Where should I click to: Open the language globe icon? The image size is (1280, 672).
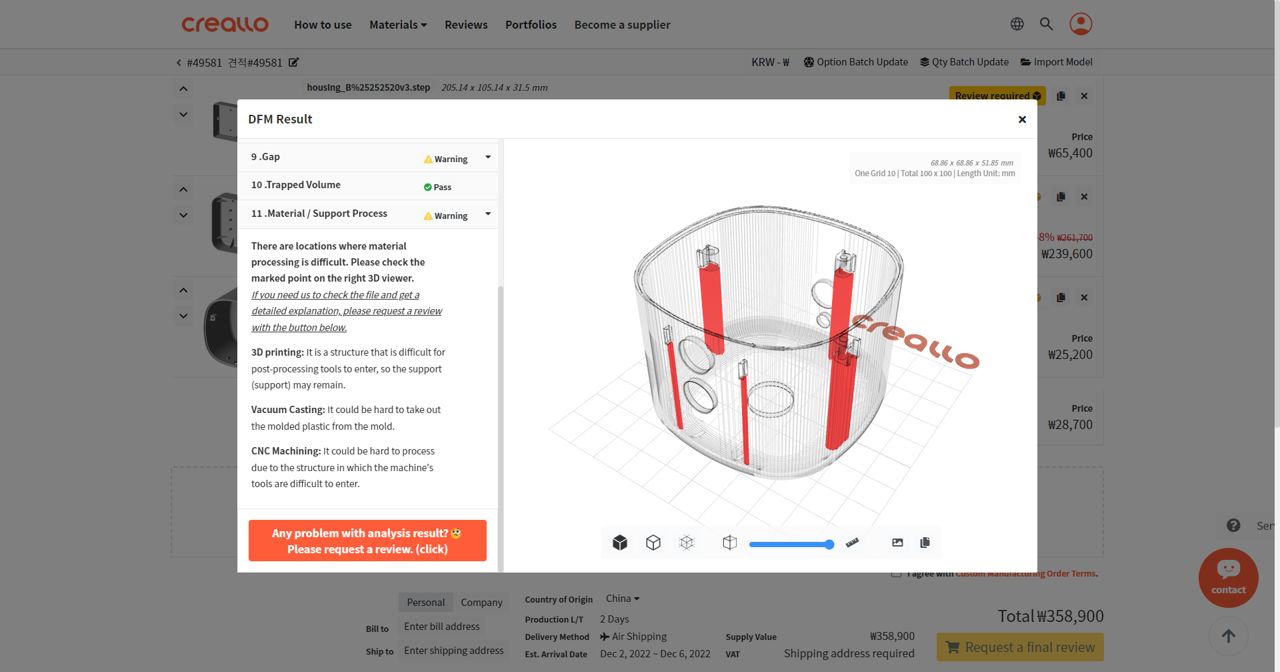point(1017,24)
